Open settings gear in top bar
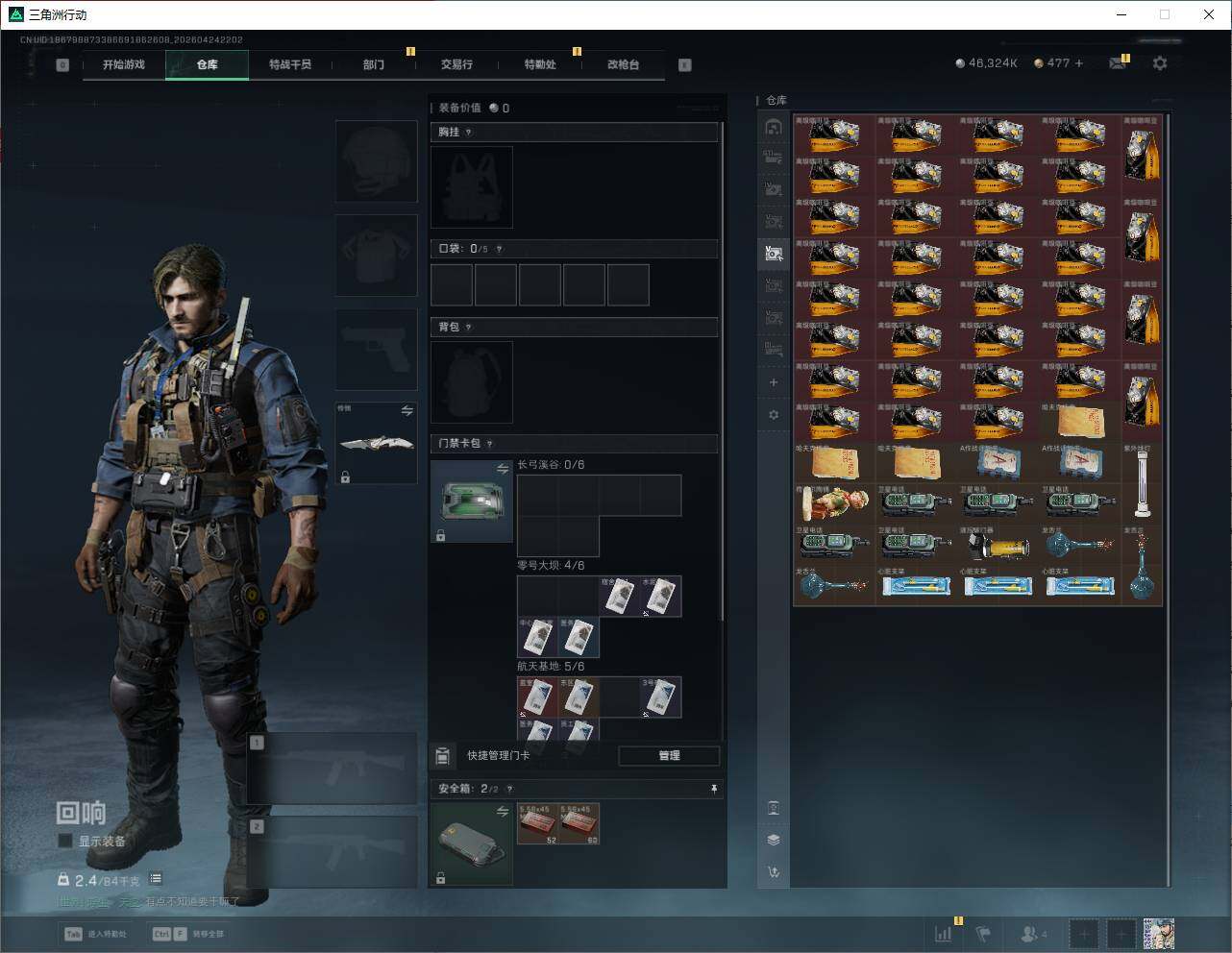Viewport: 1232px width, 953px height. 1160,63
